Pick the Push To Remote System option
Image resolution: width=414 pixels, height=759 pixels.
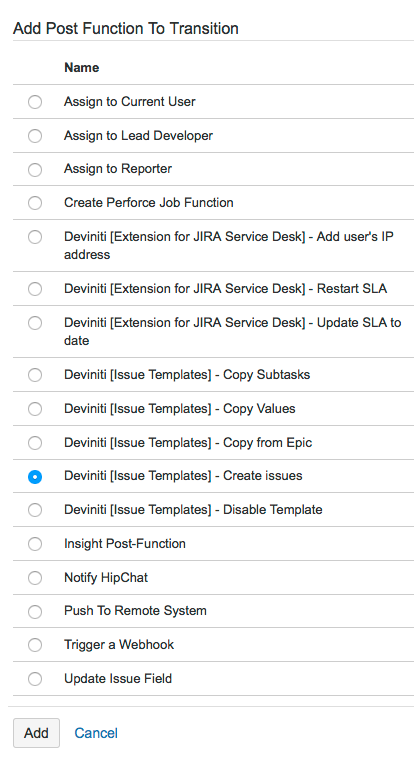35,612
